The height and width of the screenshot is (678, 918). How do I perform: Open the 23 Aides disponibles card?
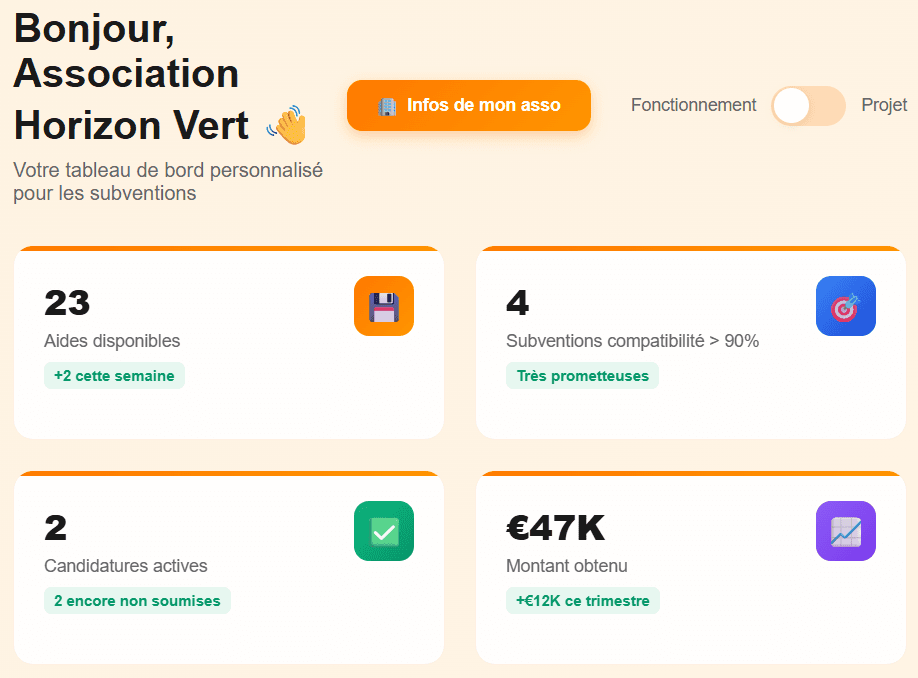click(229, 343)
